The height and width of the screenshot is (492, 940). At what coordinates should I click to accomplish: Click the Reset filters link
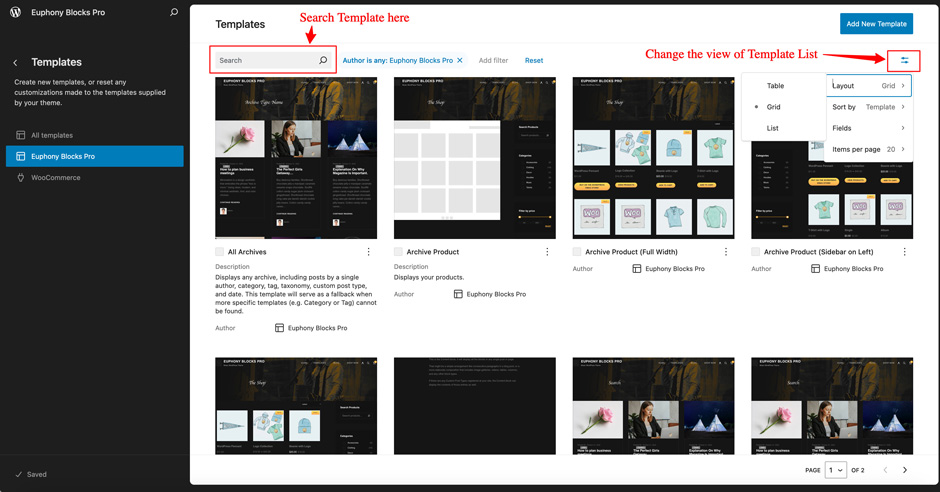tap(534, 61)
